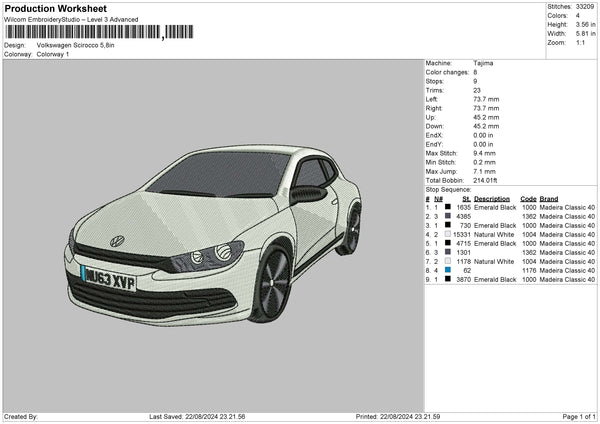This screenshot has height=424, width=600.
Task: Click the Created By label in the footer
Action: 21,416
